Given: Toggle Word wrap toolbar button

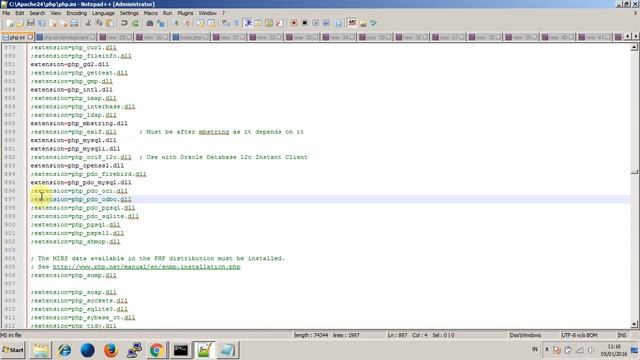Looking at the screenshot, I should [225, 23].
